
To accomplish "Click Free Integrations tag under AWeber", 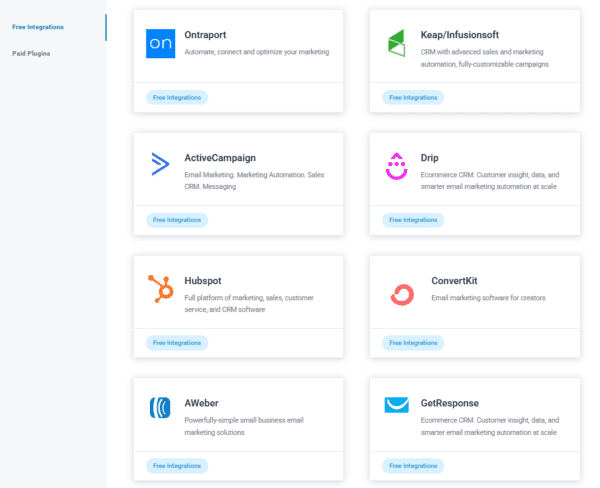I will coord(177,465).
